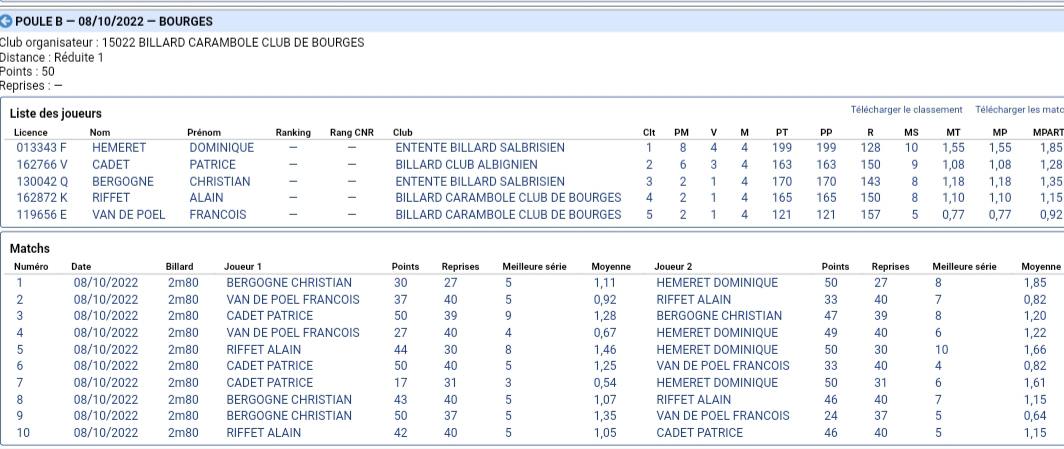Open Télécharger les matchs link
The width and height of the screenshot is (1064, 449).
click(x=1019, y=110)
